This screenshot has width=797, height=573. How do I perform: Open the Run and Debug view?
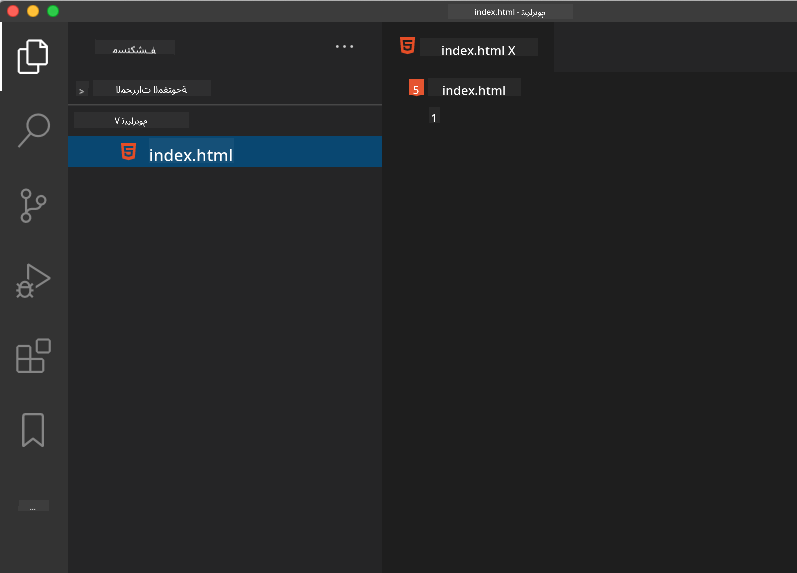pos(33,281)
